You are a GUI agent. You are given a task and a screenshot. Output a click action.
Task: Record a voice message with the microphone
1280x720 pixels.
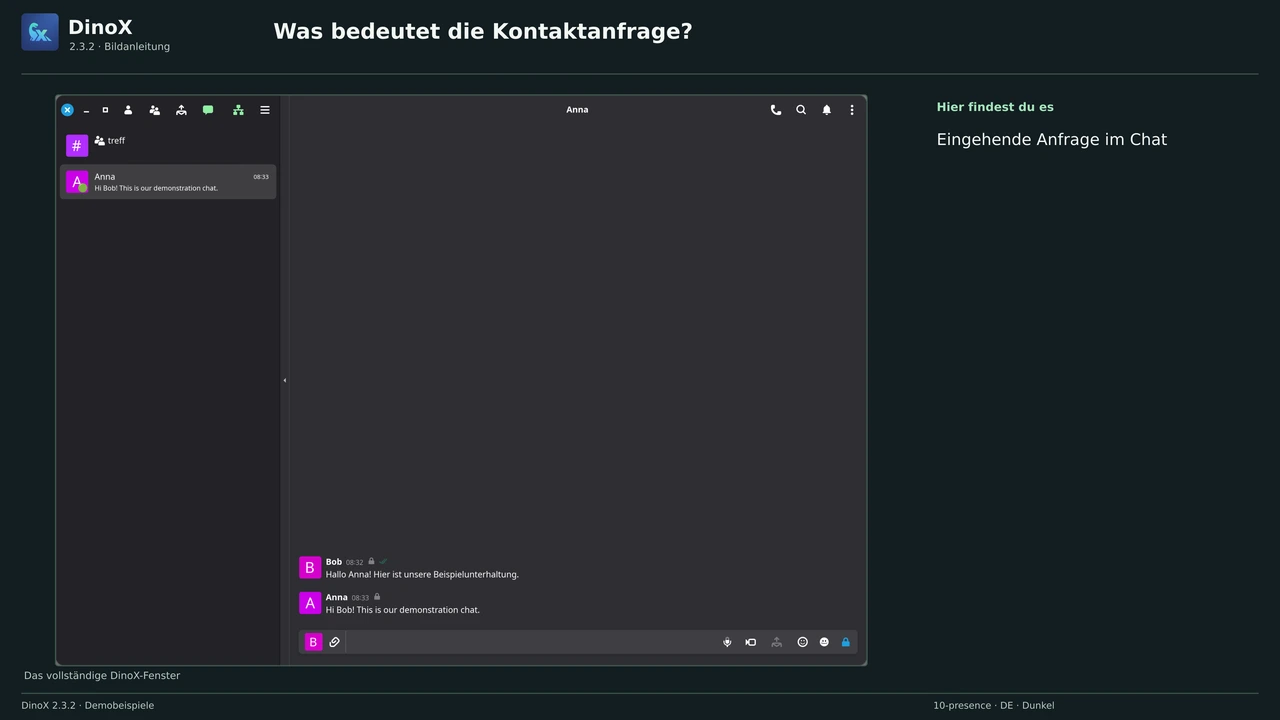(727, 642)
